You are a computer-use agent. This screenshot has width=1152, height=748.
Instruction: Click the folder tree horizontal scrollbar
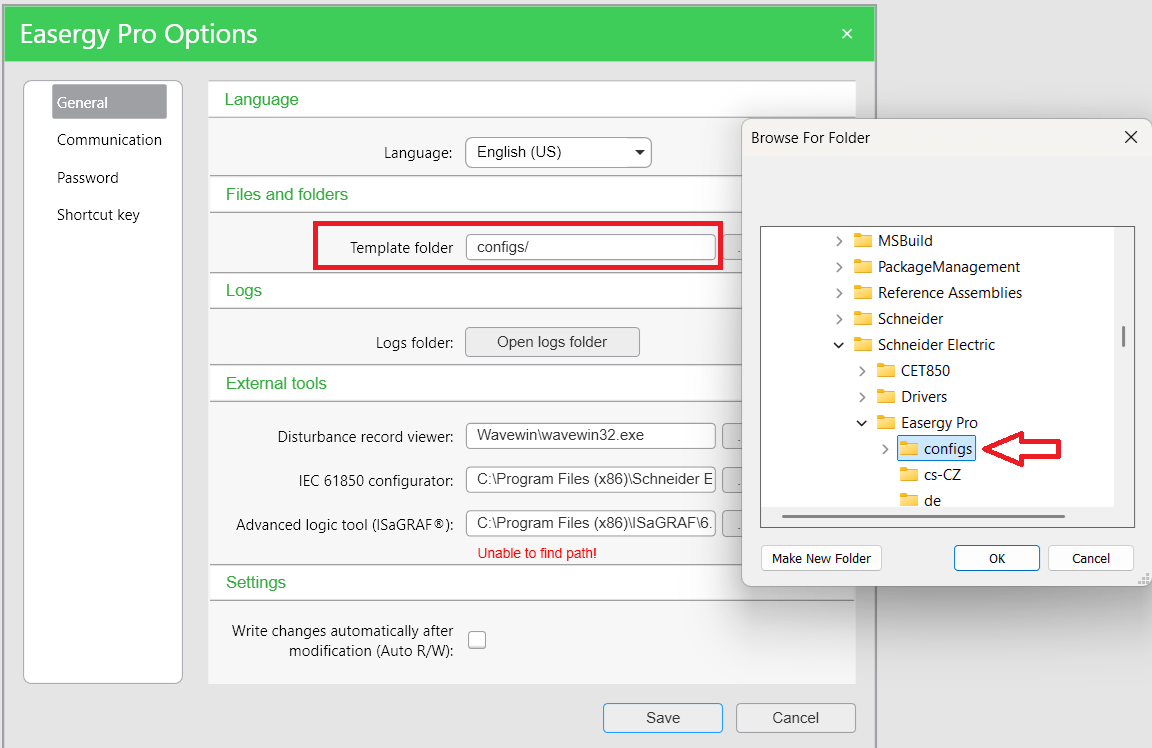924,517
